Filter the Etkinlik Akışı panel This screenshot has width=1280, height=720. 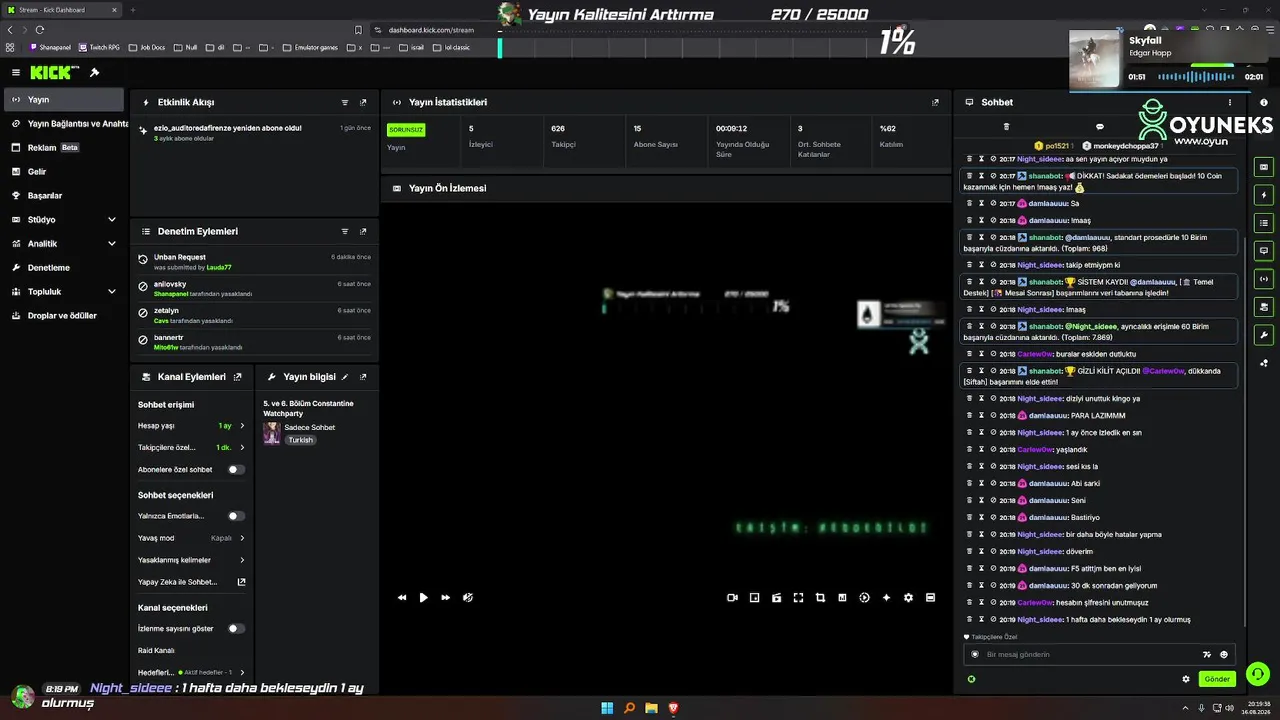click(345, 102)
